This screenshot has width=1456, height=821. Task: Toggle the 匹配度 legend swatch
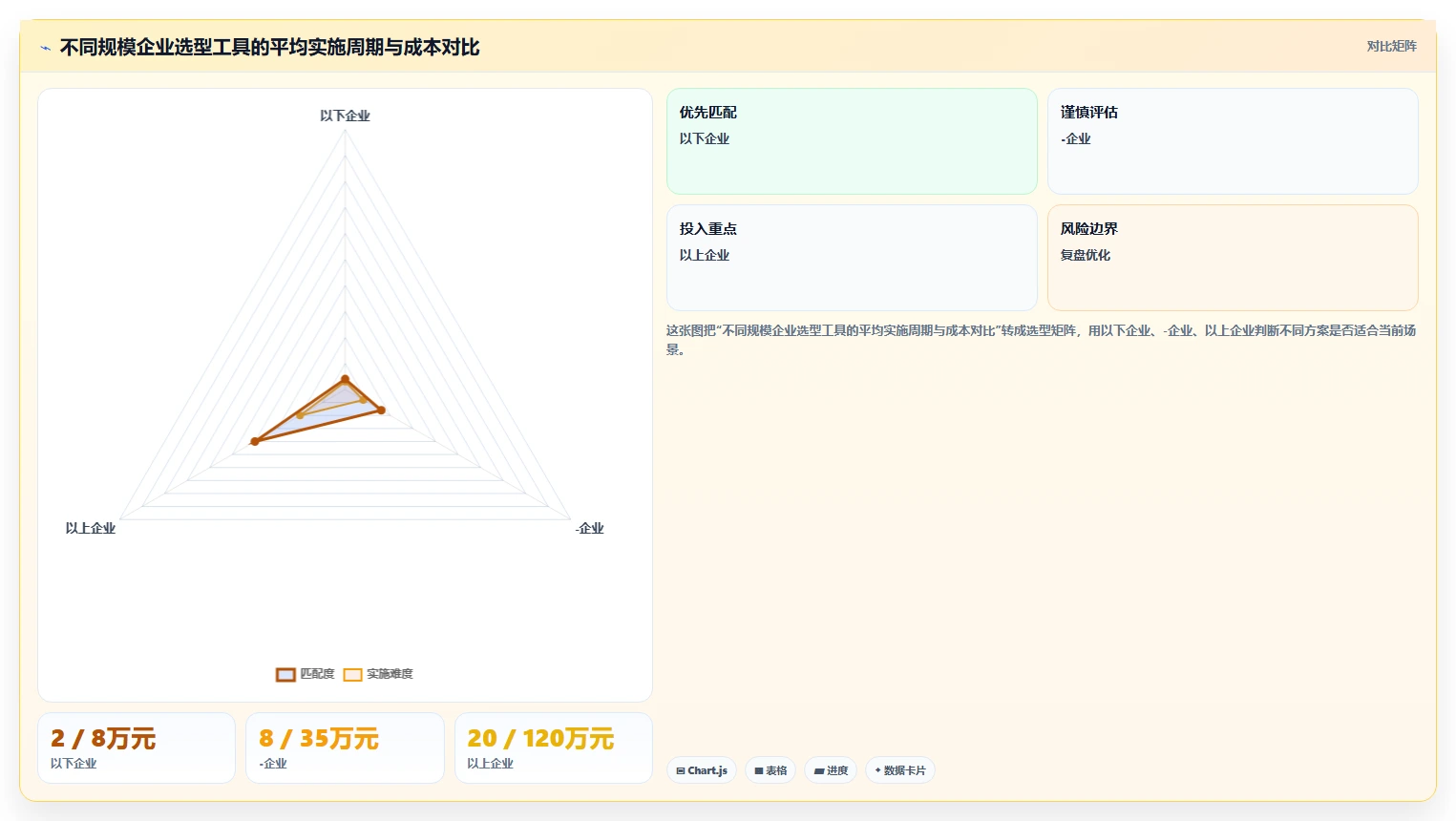(x=285, y=674)
